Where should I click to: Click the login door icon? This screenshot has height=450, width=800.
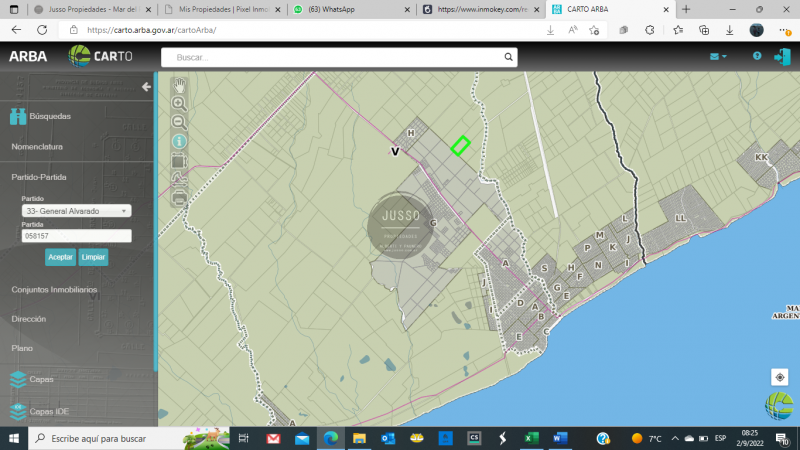781,56
